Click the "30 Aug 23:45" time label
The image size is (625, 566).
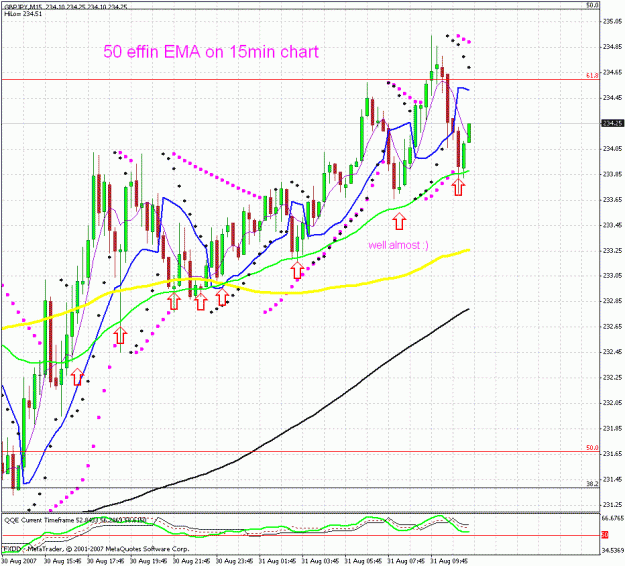click(x=235, y=561)
